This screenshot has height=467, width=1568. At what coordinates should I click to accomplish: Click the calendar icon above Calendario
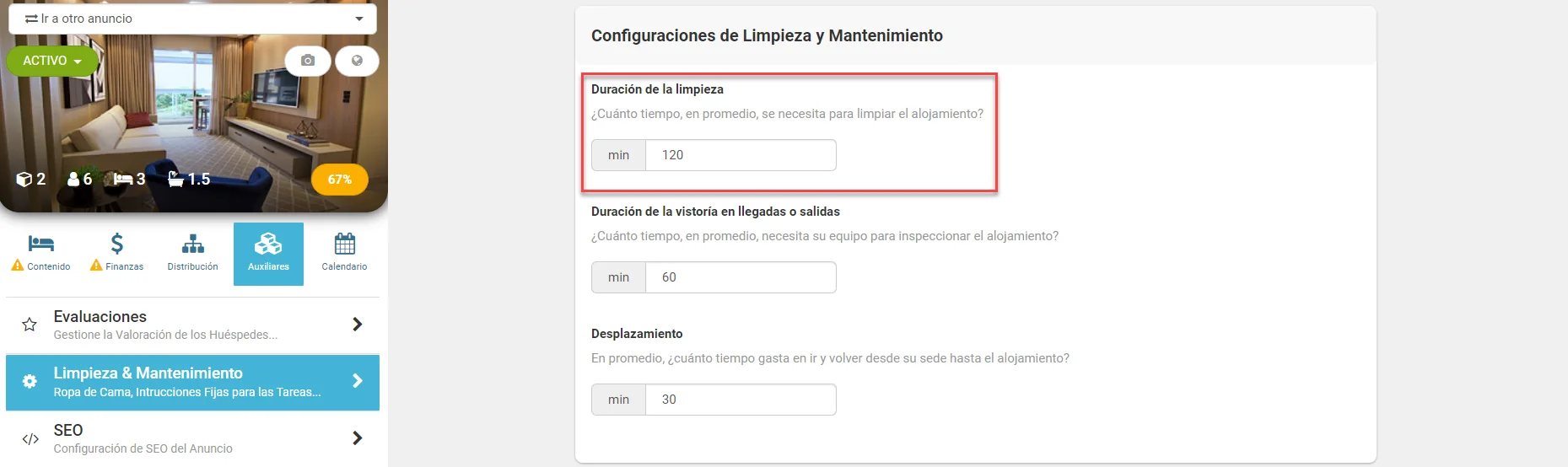click(x=345, y=244)
